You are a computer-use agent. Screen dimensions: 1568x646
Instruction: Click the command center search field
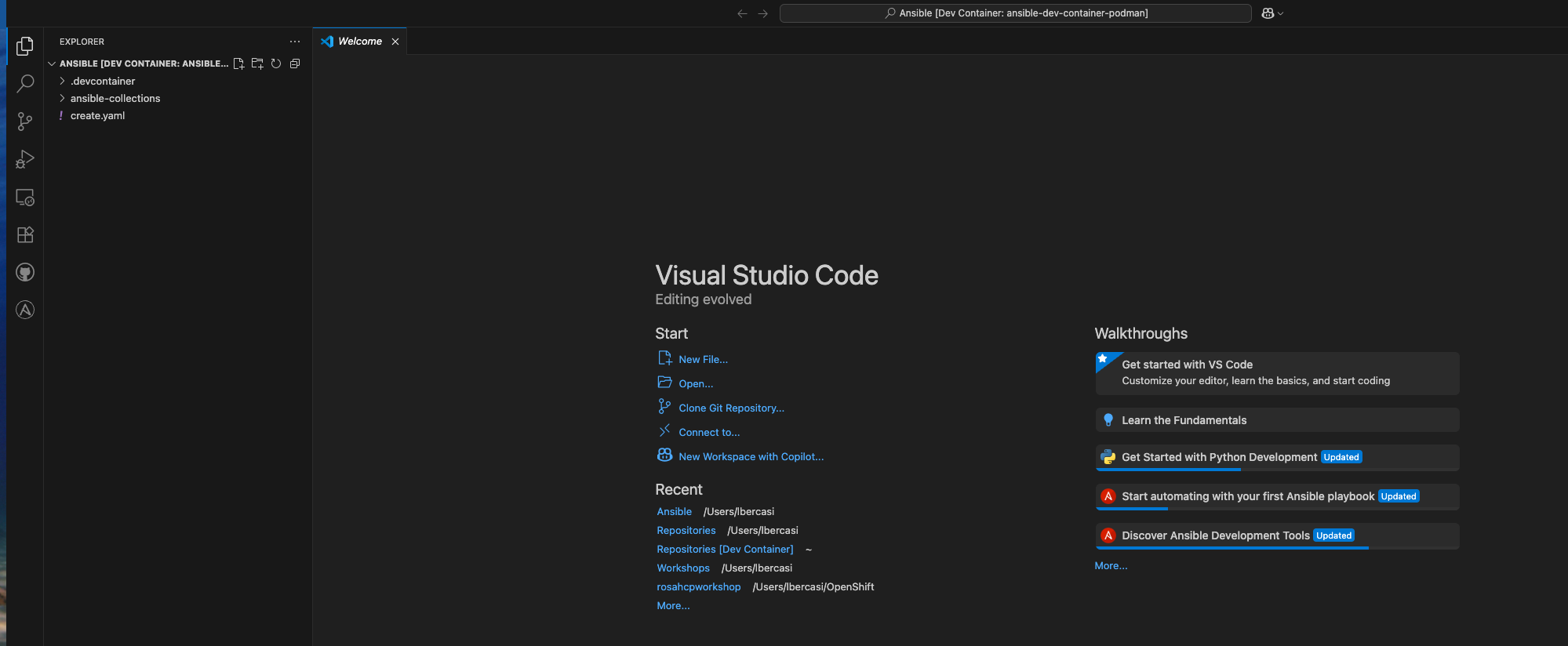pos(1016,13)
